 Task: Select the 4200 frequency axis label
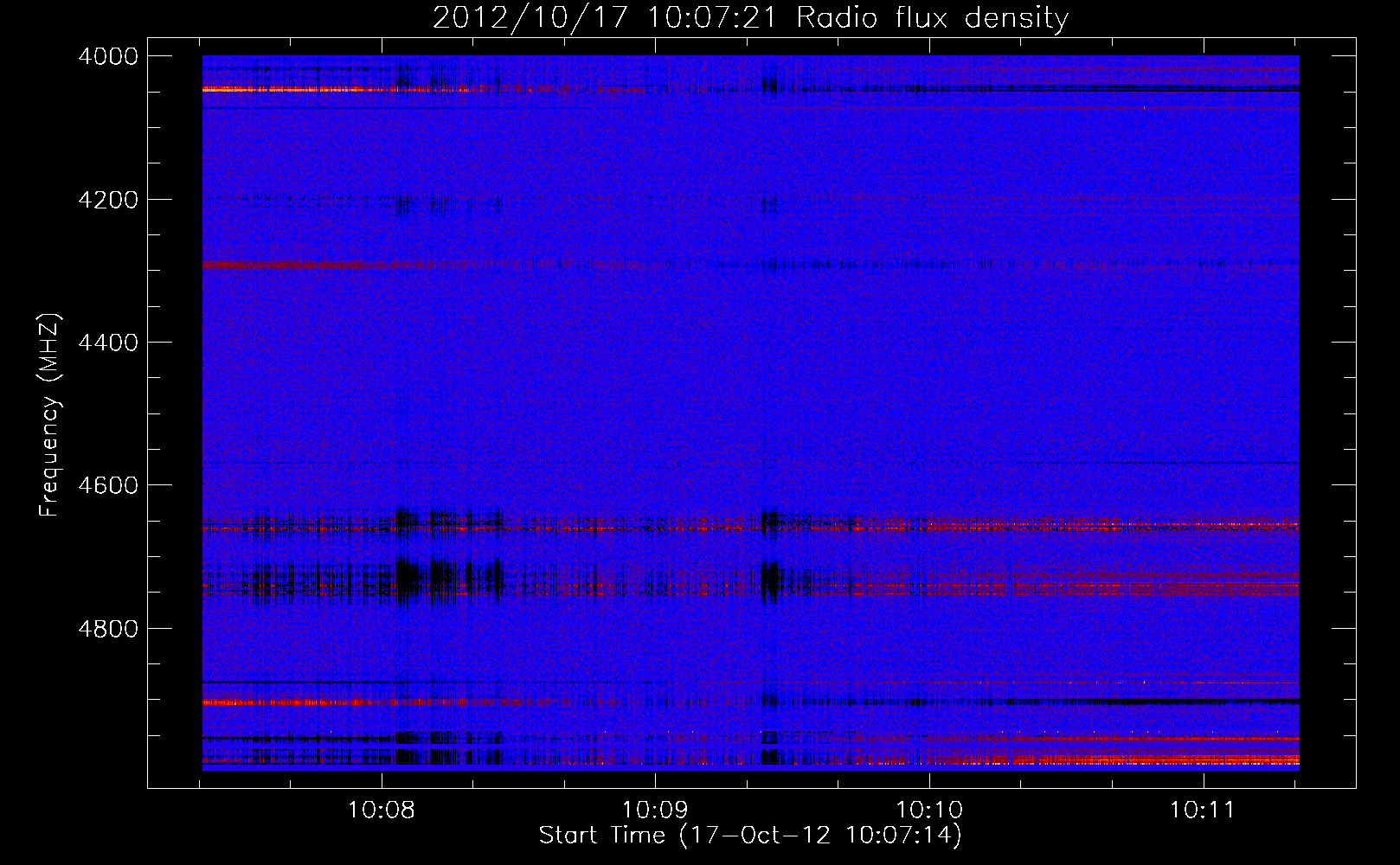(108, 200)
